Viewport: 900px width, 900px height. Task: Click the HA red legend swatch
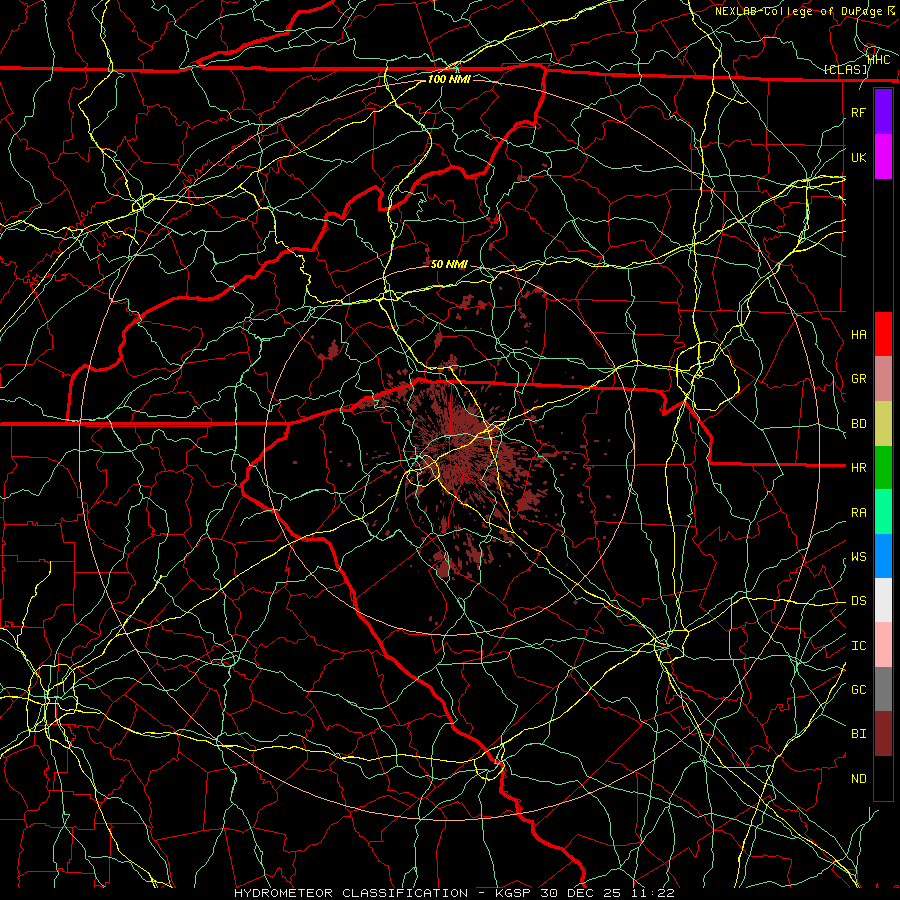[883, 334]
